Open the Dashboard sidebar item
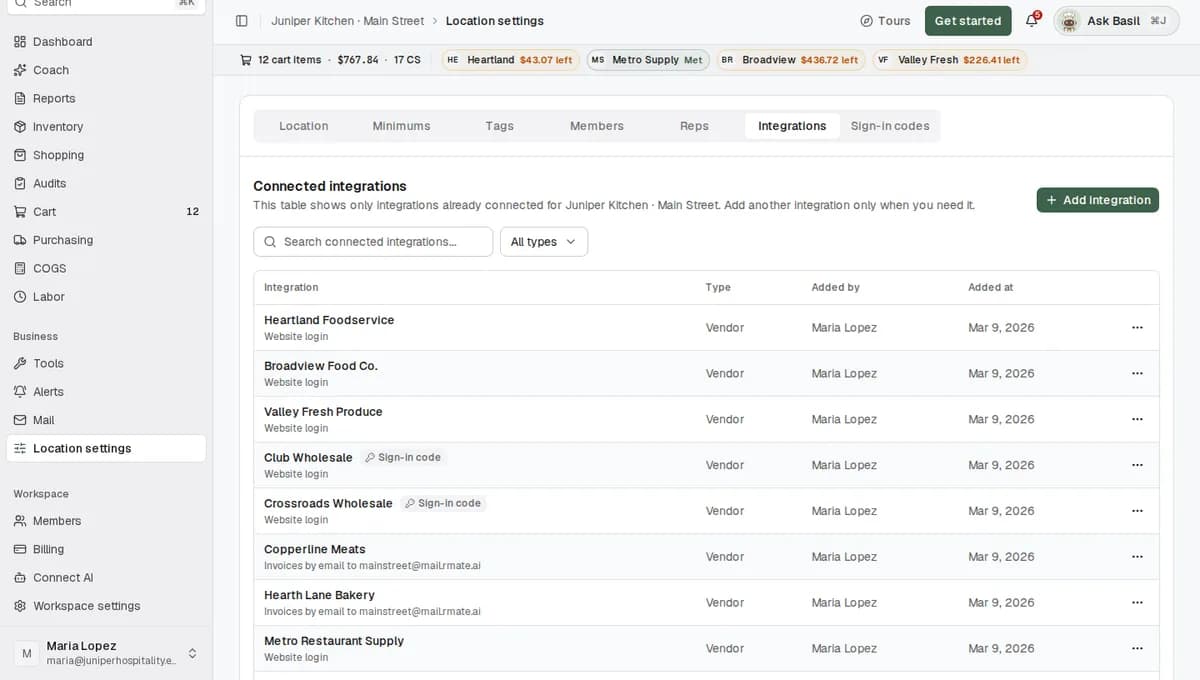The image size is (1200, 680). (106, 42)
